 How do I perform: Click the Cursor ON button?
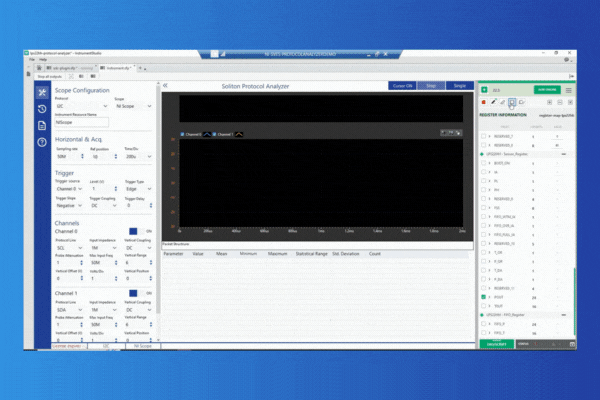(402, 87)
